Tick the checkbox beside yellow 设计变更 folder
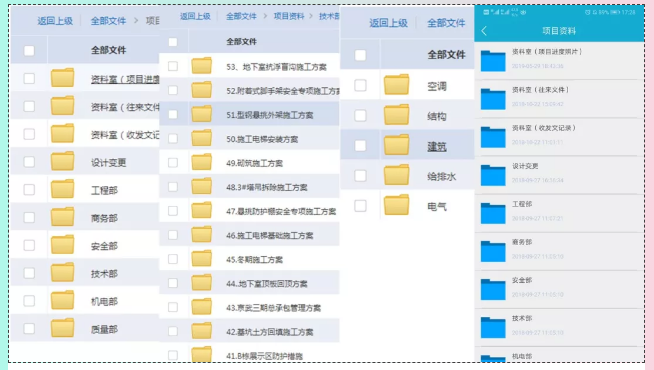 29,162
